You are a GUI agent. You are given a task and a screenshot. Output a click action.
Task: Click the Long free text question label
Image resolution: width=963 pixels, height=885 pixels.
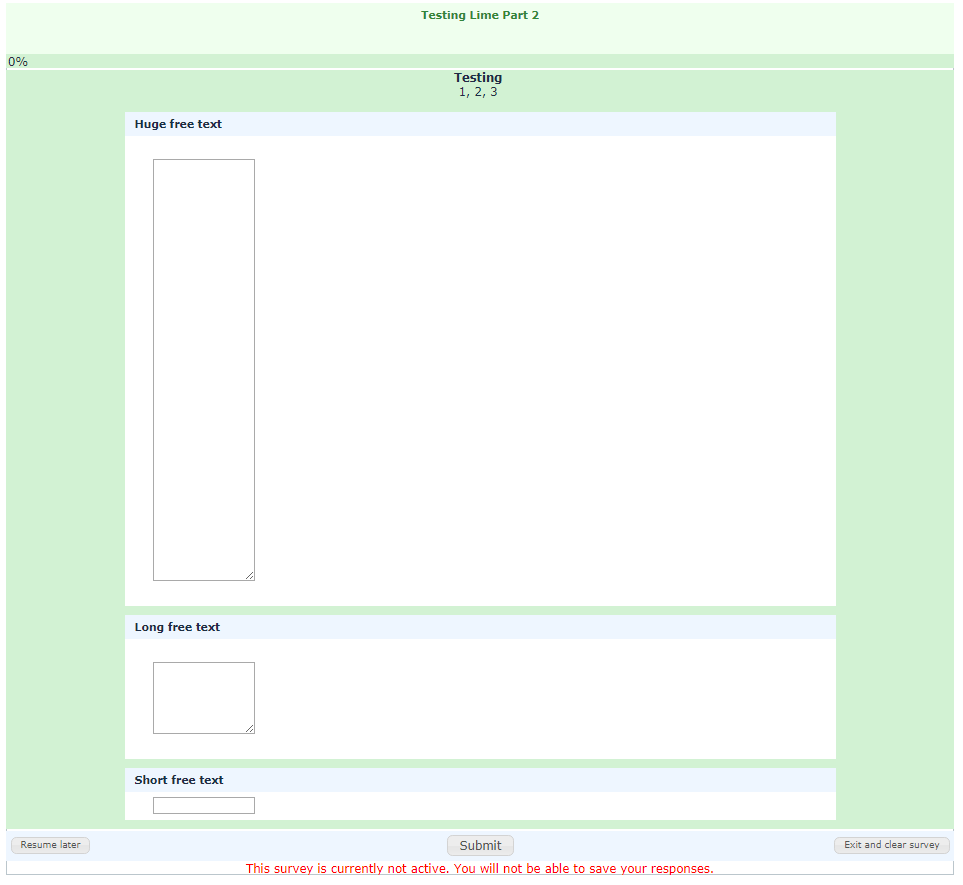click(x=177, y=627)
